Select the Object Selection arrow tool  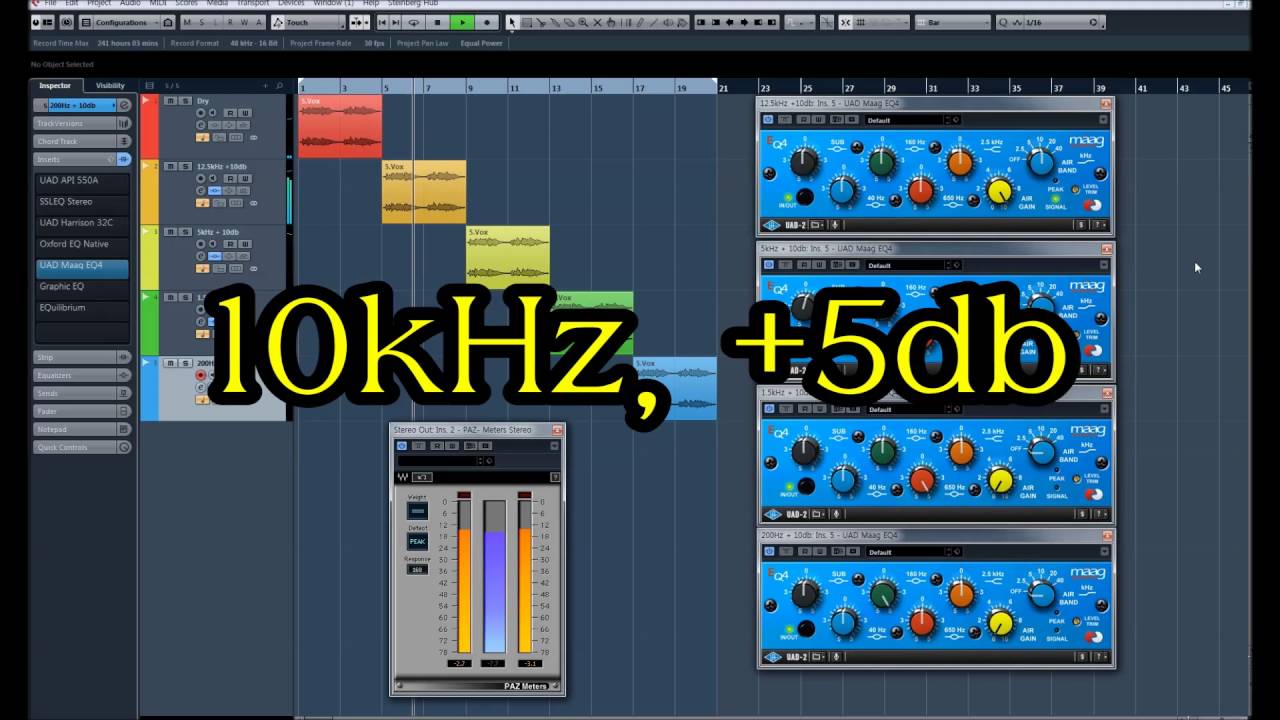pos(513,22)
